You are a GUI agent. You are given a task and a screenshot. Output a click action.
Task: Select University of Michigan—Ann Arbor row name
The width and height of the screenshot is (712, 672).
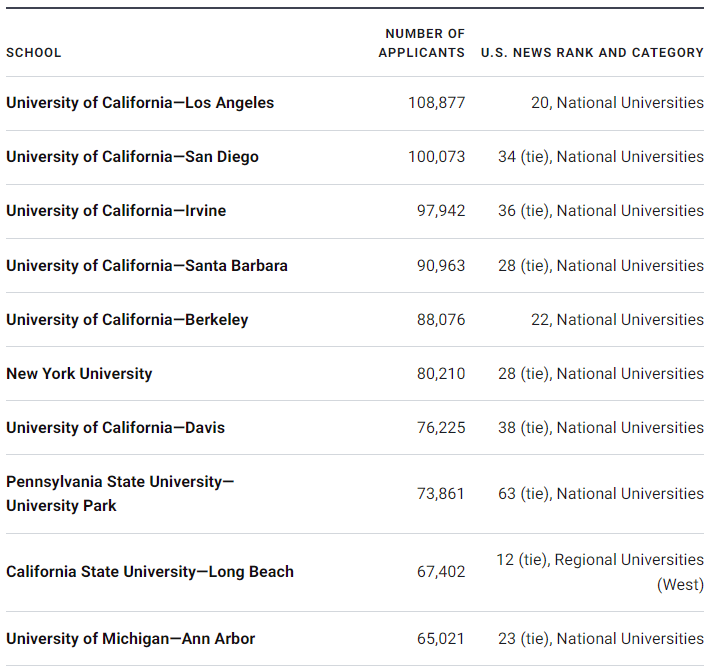pyautogui.click(x=130, y=639)
